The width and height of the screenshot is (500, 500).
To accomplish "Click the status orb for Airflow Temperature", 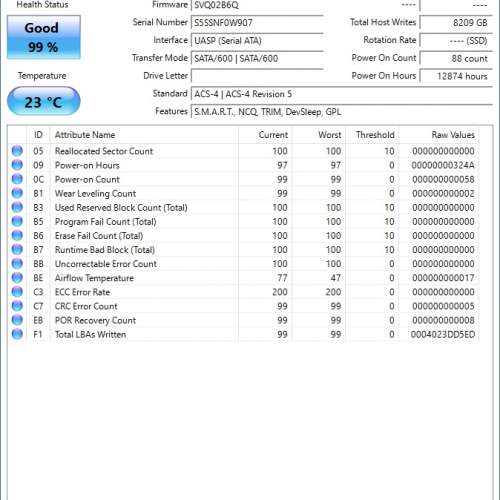I will pos(17,278).
